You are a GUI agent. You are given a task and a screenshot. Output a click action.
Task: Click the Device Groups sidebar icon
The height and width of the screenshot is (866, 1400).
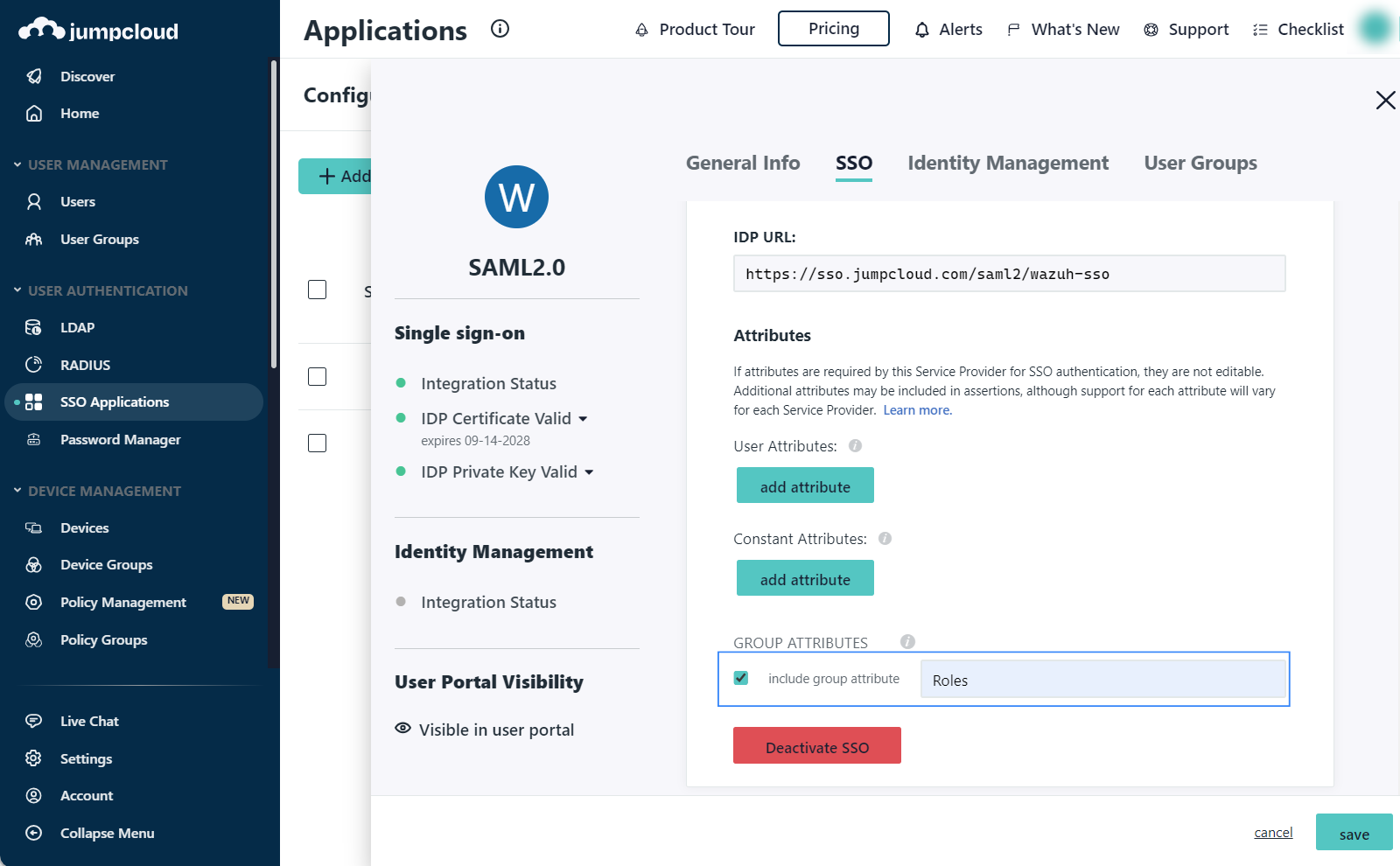pos(34,565)
